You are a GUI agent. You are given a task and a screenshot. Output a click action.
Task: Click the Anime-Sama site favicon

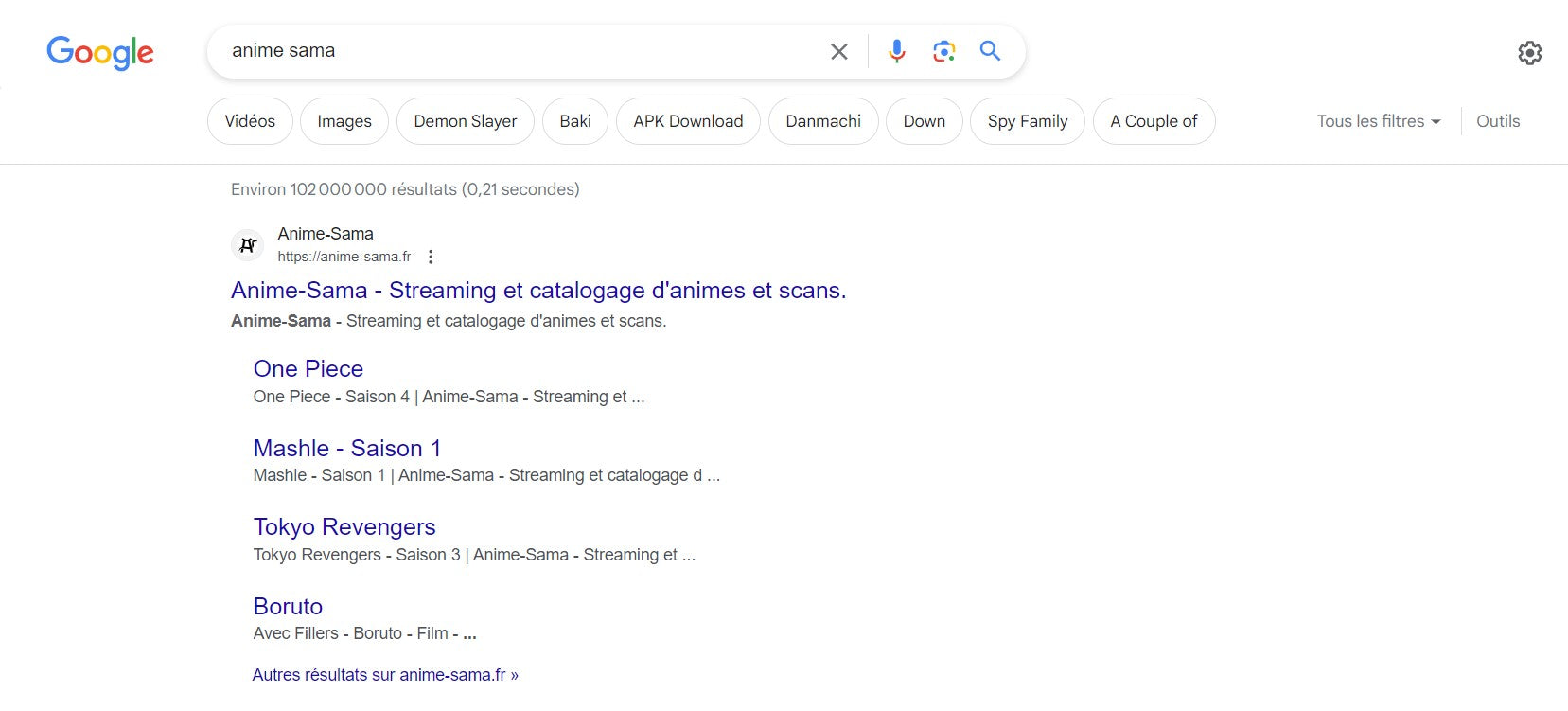coord(247,245)
